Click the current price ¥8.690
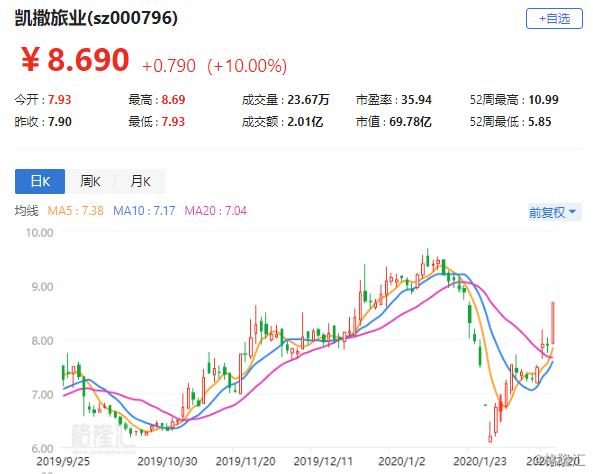The image size is (593, 474). [x=75, y=59]
